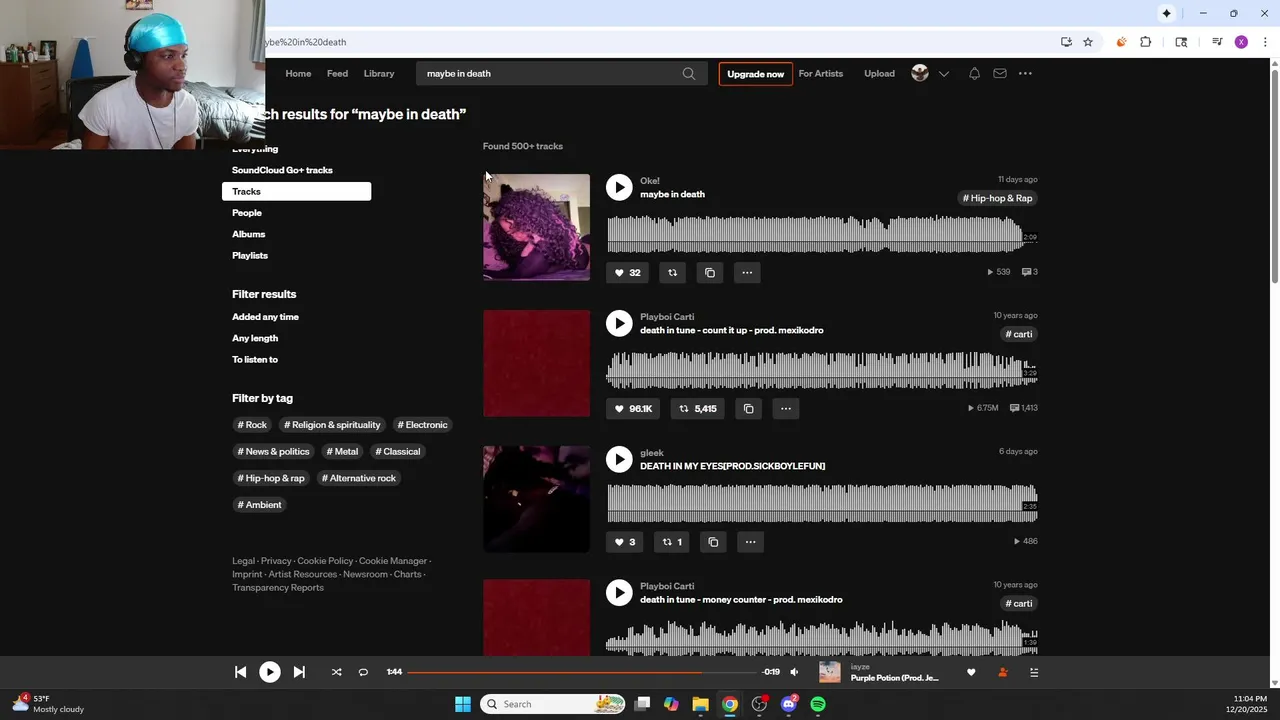Follow iayze from the player bar

coord(1003,672)
